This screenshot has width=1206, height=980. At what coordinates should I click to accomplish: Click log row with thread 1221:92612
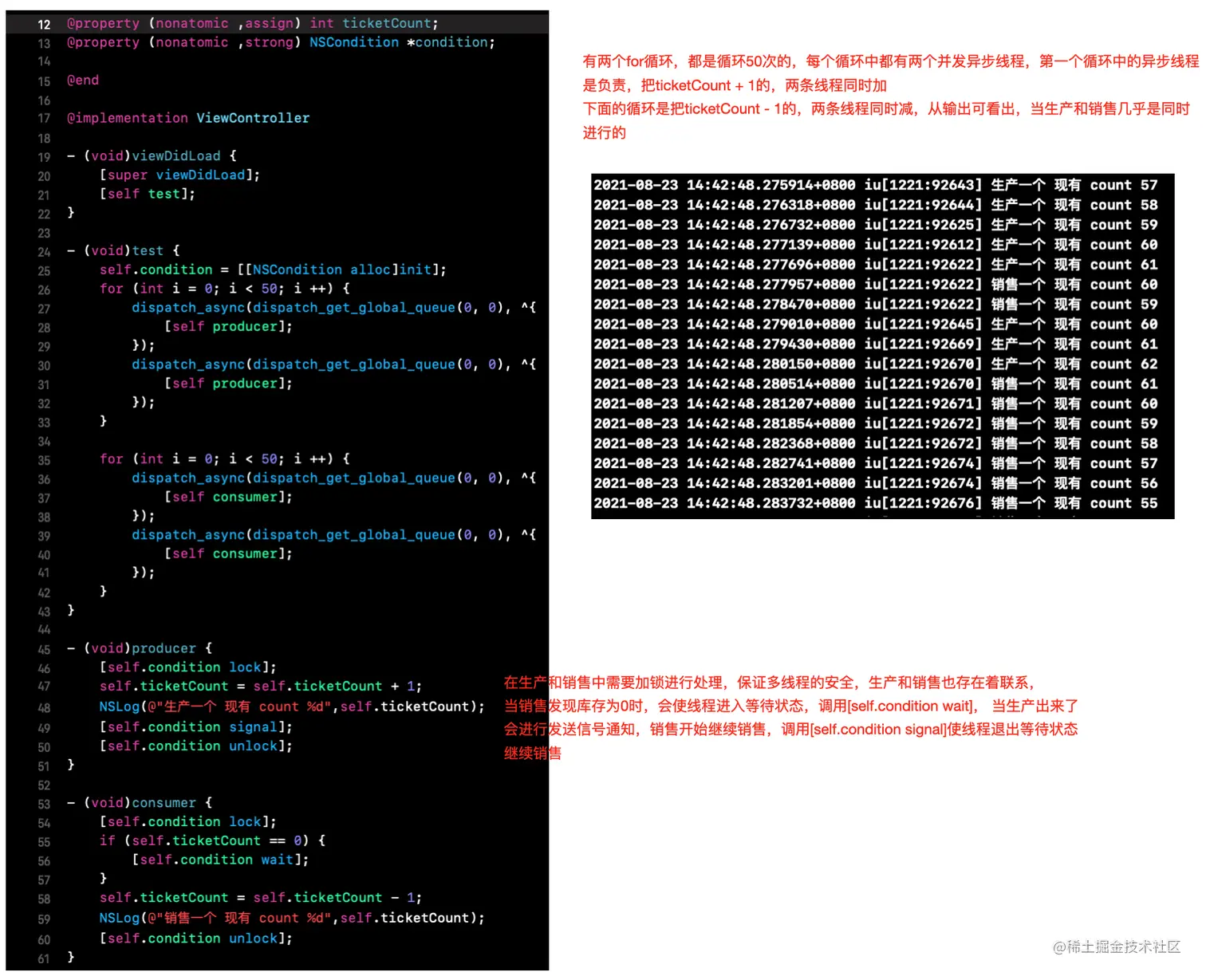pos(875,245)
